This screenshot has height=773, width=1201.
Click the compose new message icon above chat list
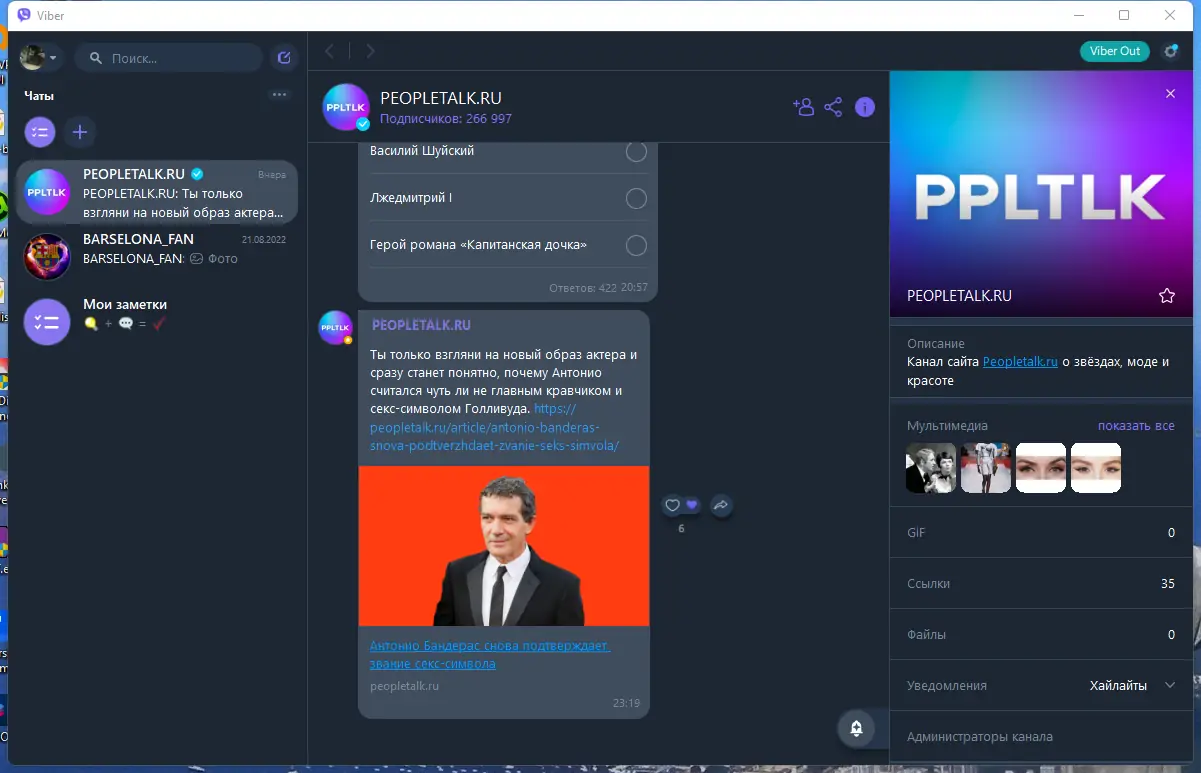tap(283, 57)
